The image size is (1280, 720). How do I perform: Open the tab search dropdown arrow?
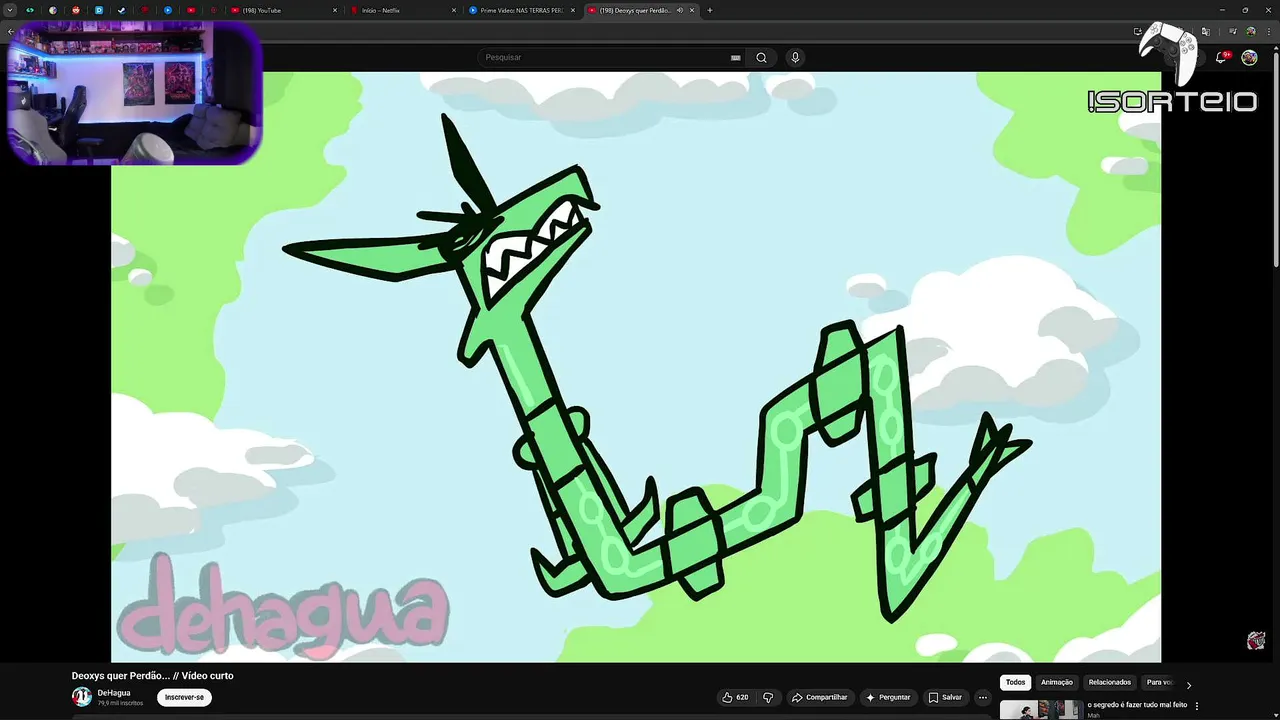9,10
